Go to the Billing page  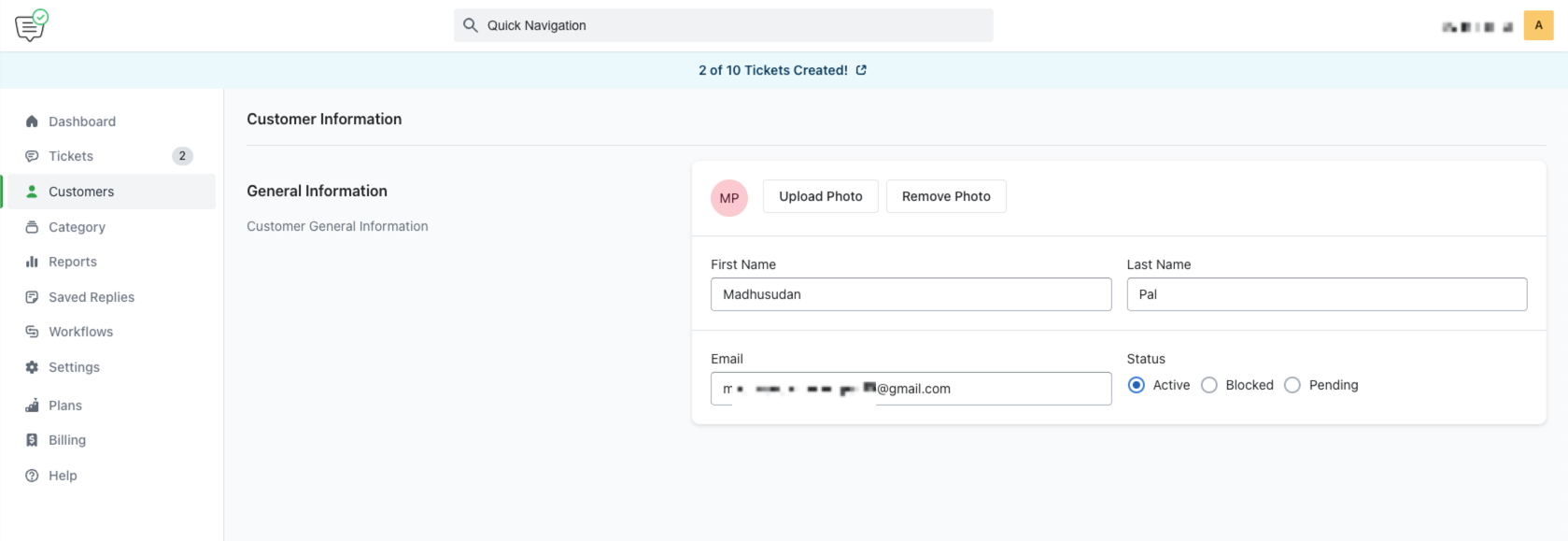(67, 440)
